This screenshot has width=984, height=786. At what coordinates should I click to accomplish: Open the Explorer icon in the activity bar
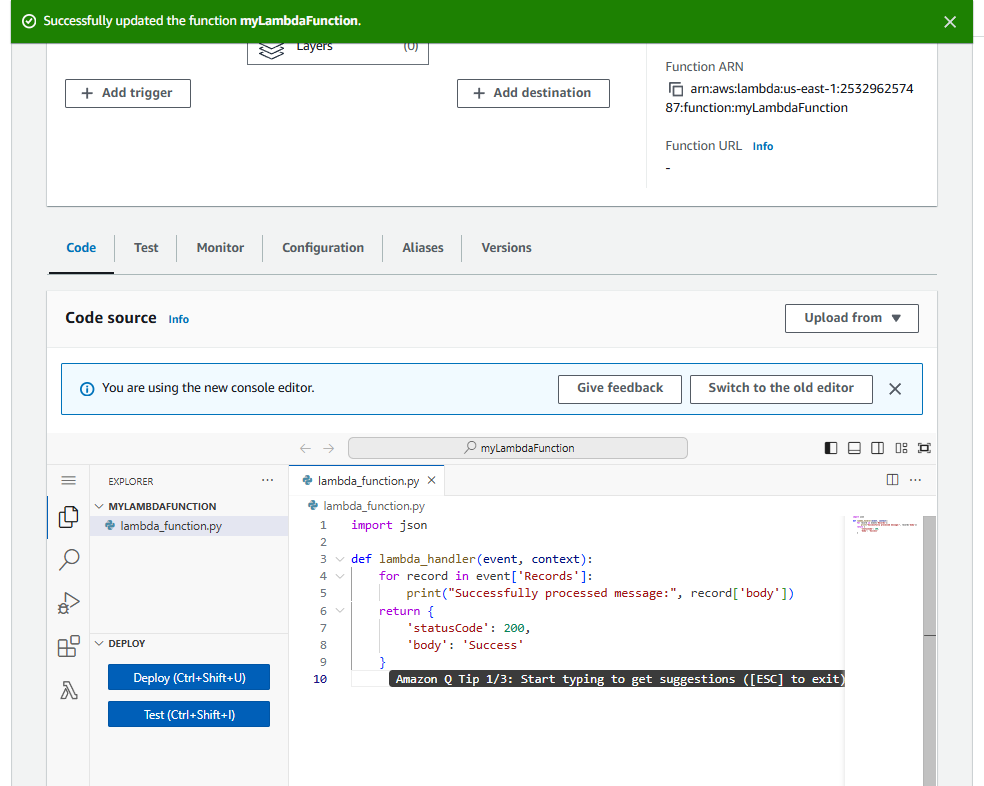68,517
